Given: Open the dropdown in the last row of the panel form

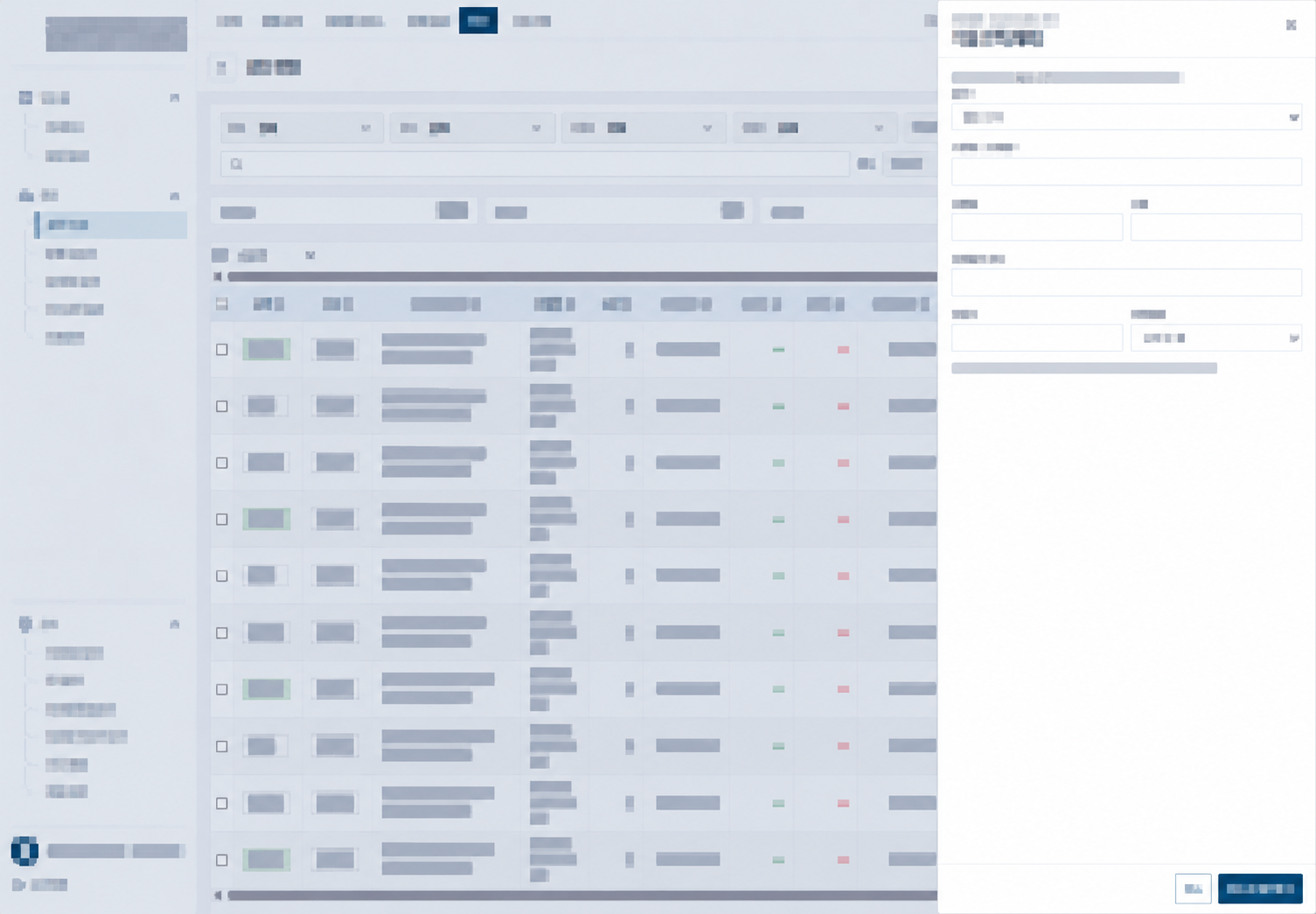Looking at the screenshot, I should [1215, 338].
